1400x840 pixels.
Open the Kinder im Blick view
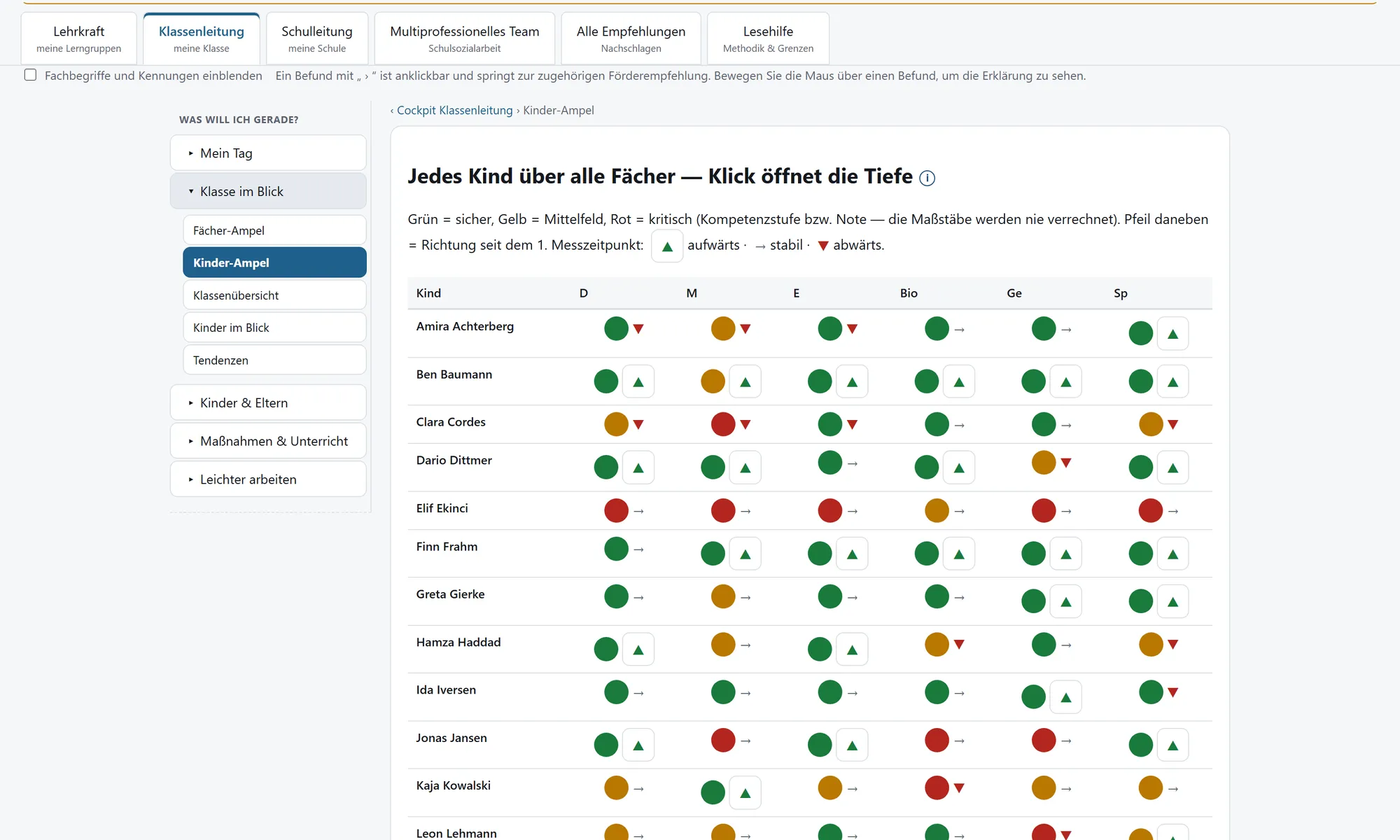click(x=274, y=328)
